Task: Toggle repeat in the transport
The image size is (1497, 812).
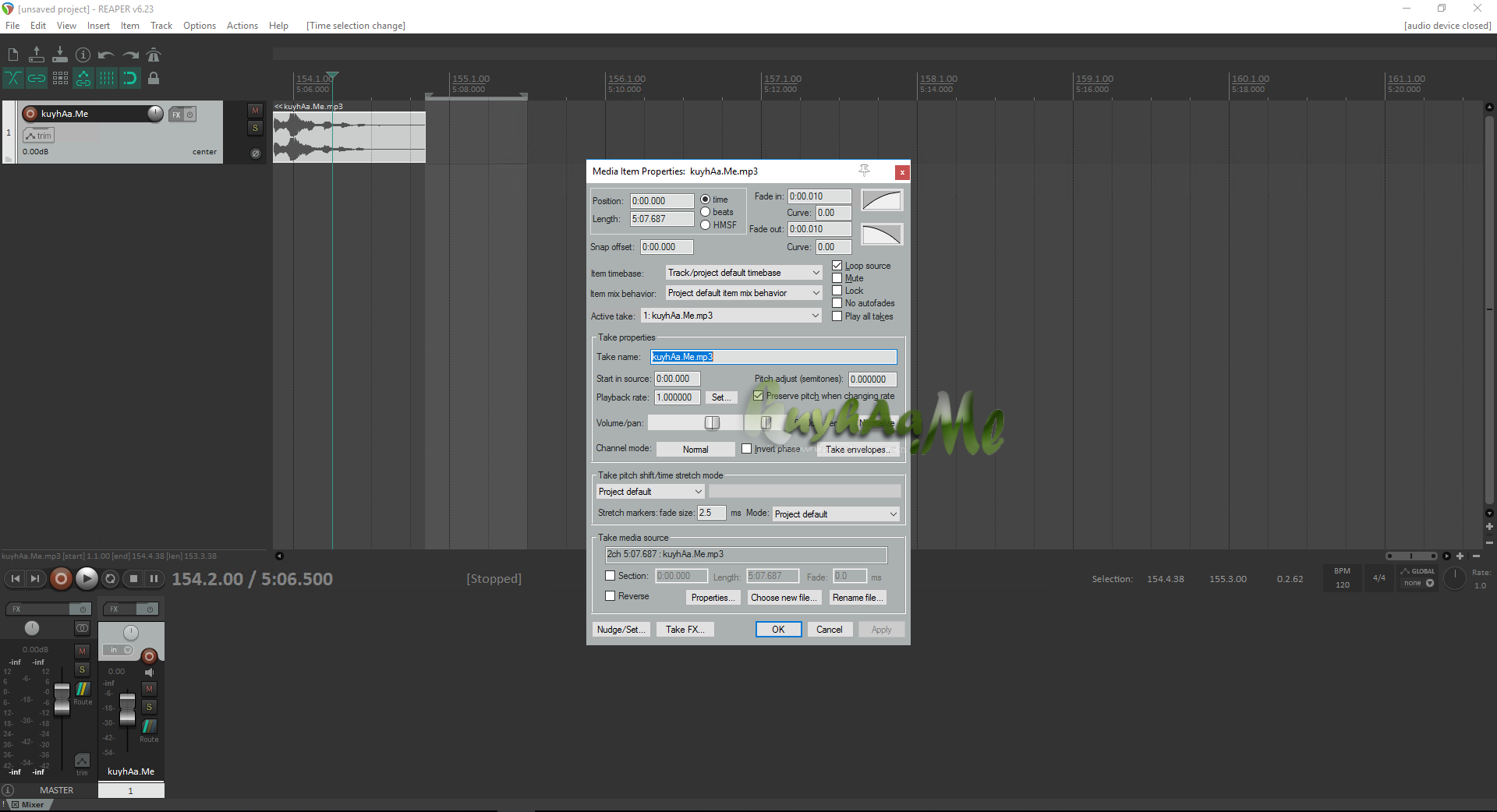Action: [111, 578]
